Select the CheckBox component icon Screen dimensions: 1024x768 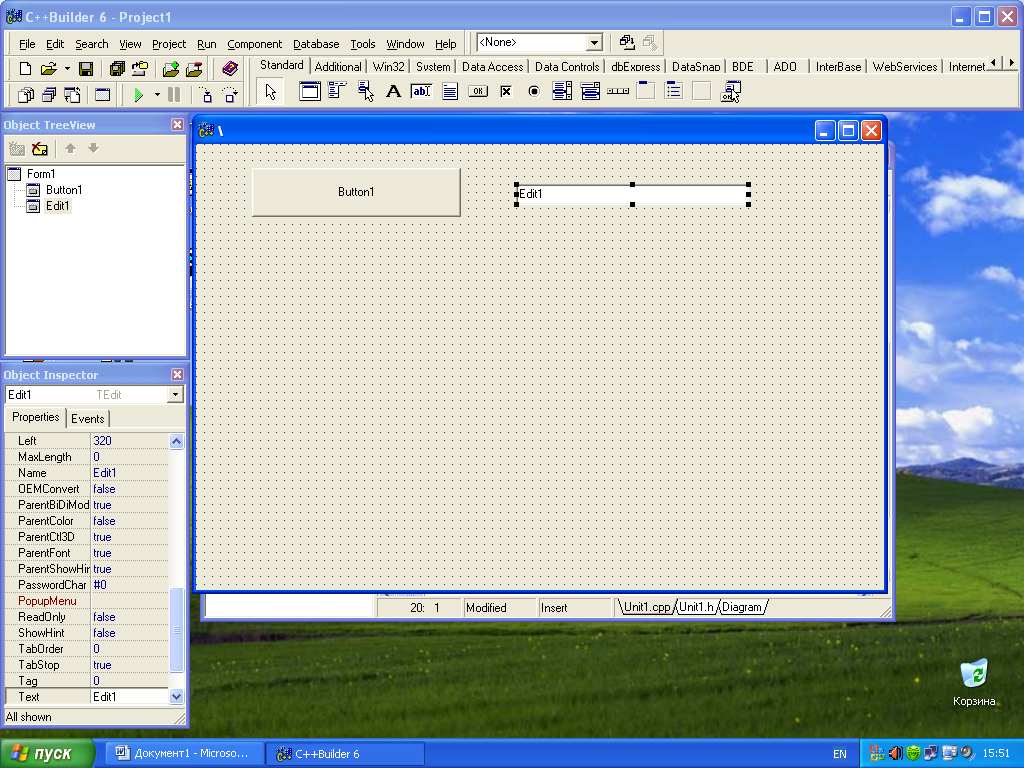tap(506, 91)
